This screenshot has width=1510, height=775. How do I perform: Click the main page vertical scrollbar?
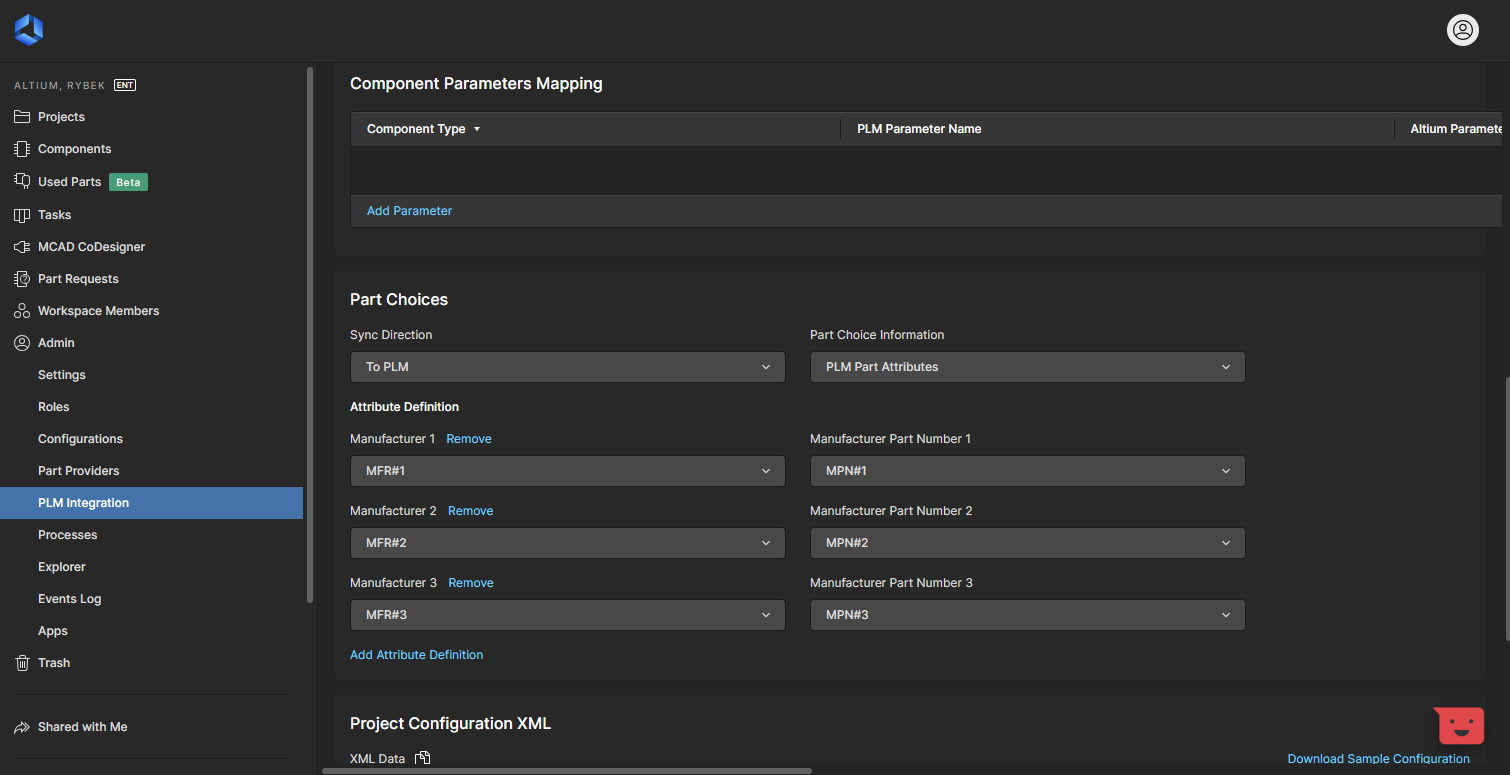click(x=1506, y=509)
